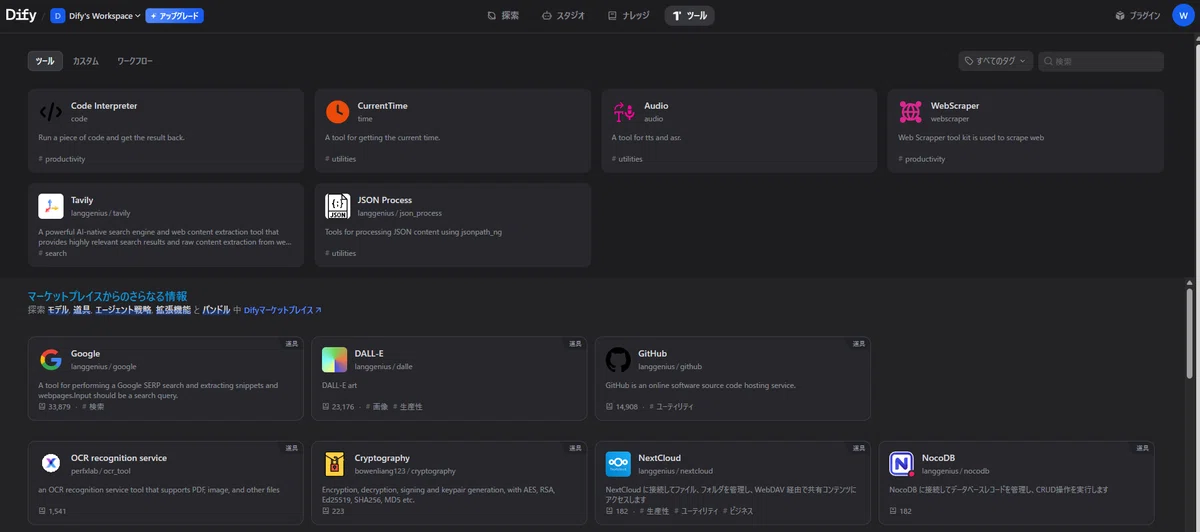Click the Tavily tool icon
The width and height of the screenshot is (1200, 532).
click(x=51, y=206)
